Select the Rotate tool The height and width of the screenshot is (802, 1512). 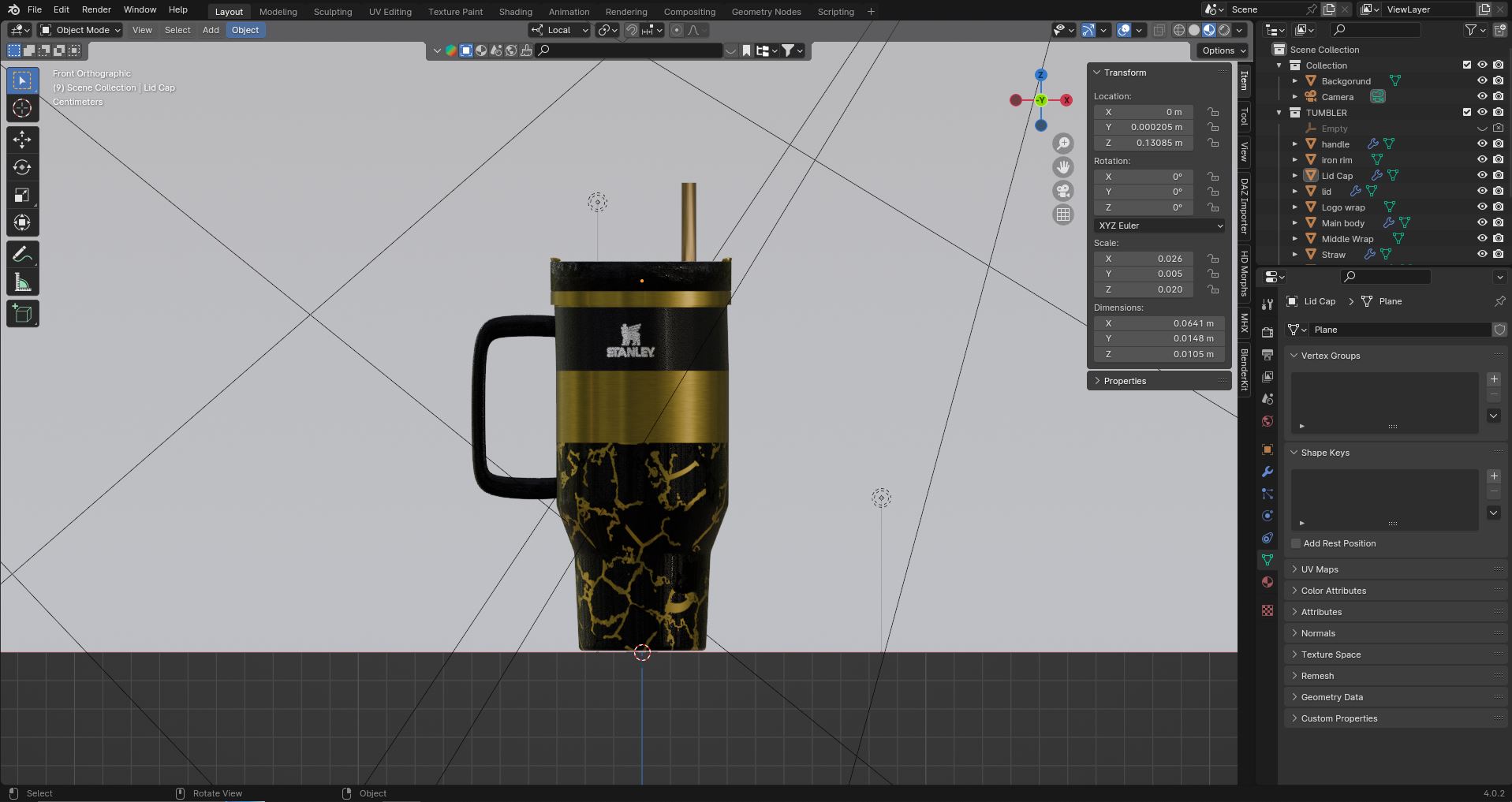pos(22,167)
